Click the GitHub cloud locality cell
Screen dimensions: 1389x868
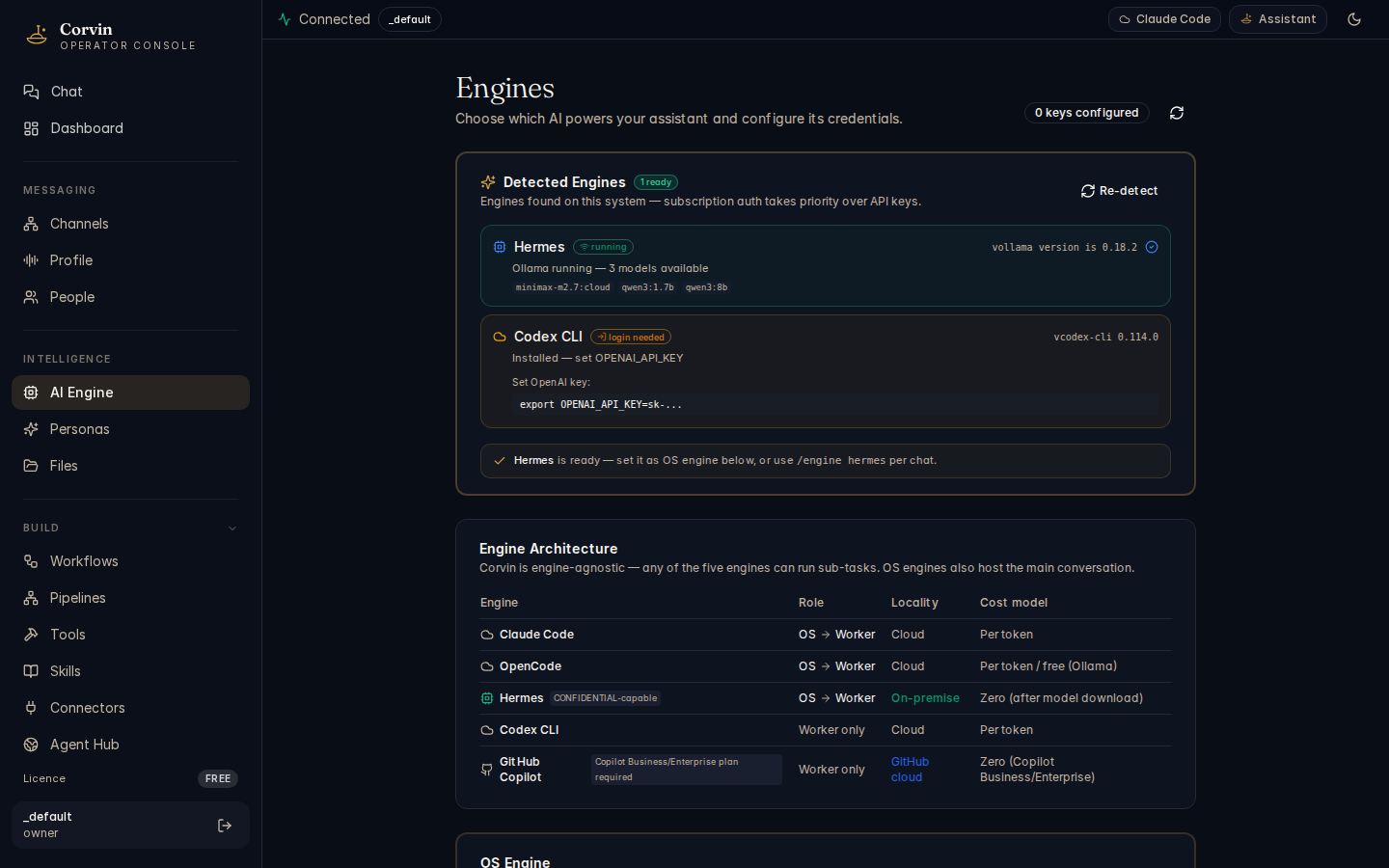910,770
